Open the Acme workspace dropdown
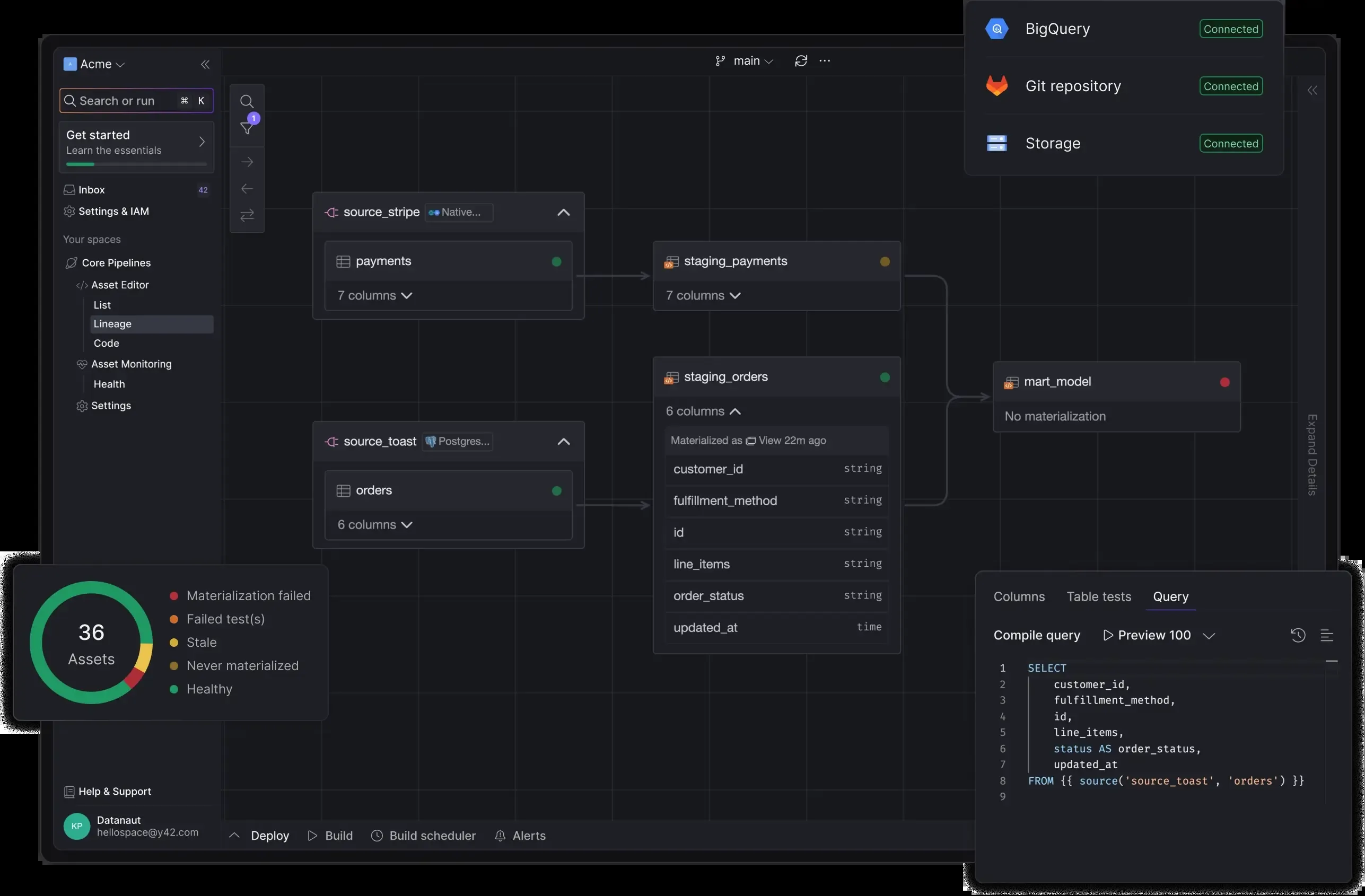 (x=103, y=64)
